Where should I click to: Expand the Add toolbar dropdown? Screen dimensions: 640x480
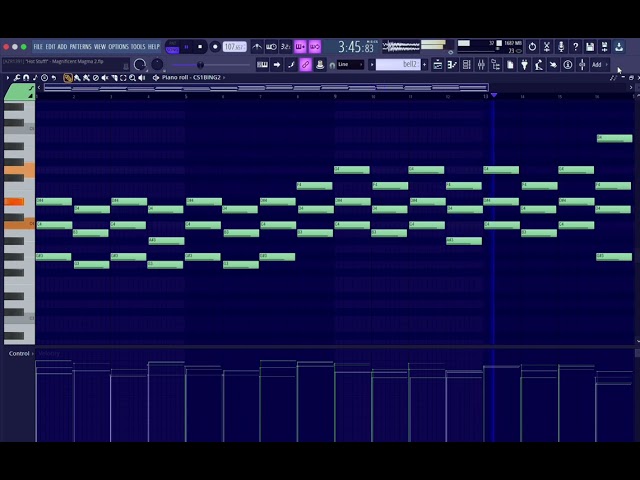coord(599,64)
